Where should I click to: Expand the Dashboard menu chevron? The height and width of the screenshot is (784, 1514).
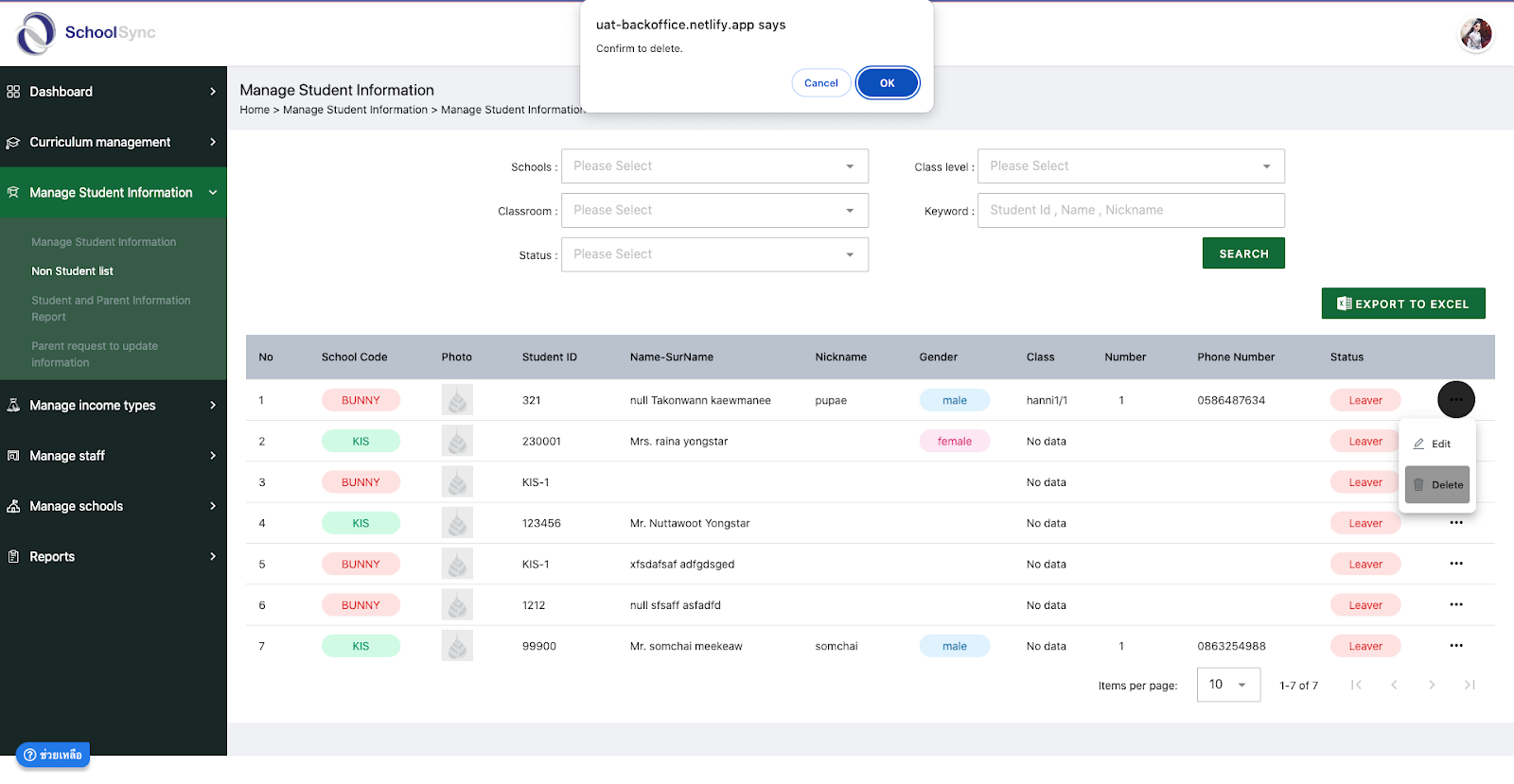(x=213, y=92)
